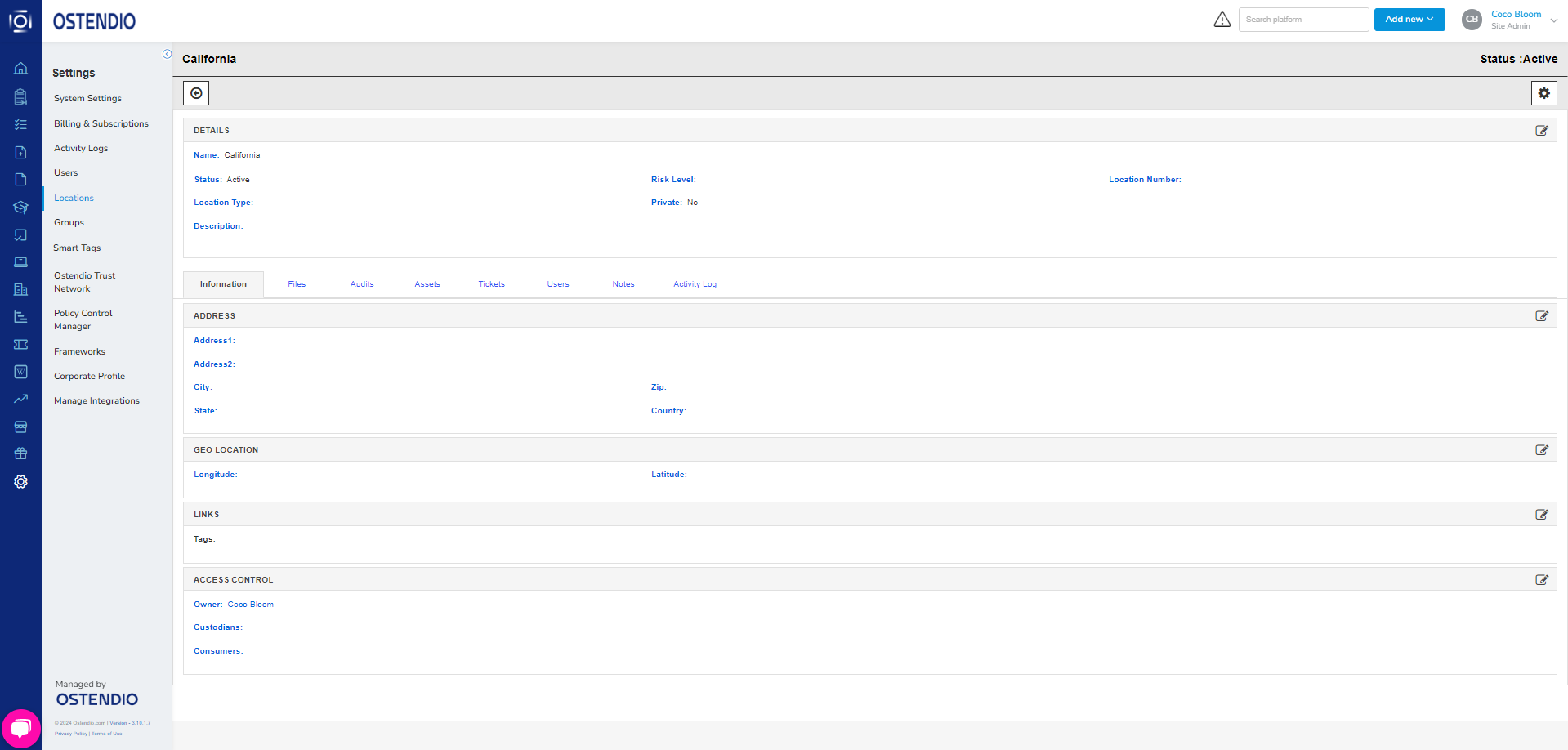
Task: Open the Reports chart icon in the sidebar
Action: [20, 316]
